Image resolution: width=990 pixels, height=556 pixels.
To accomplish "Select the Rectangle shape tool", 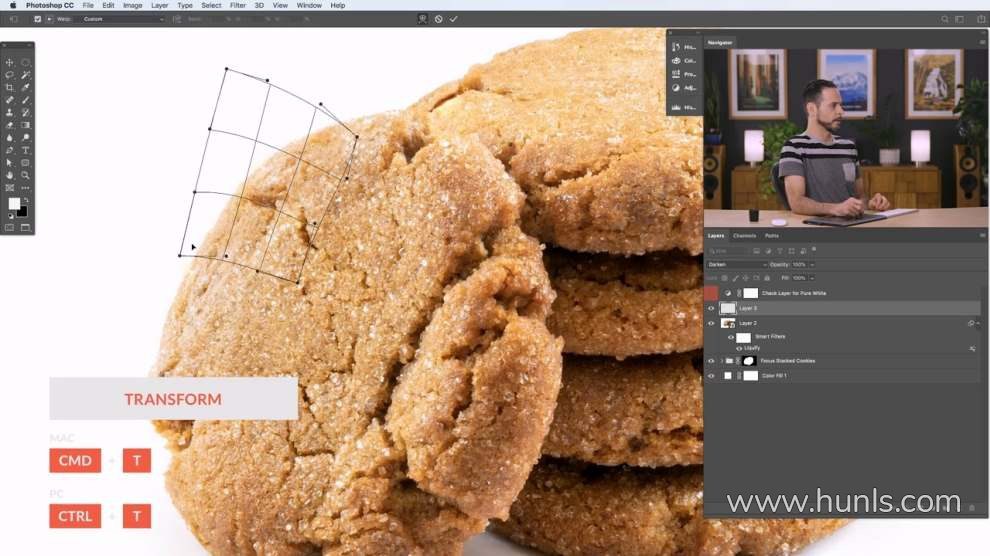I will click(25, 163).
